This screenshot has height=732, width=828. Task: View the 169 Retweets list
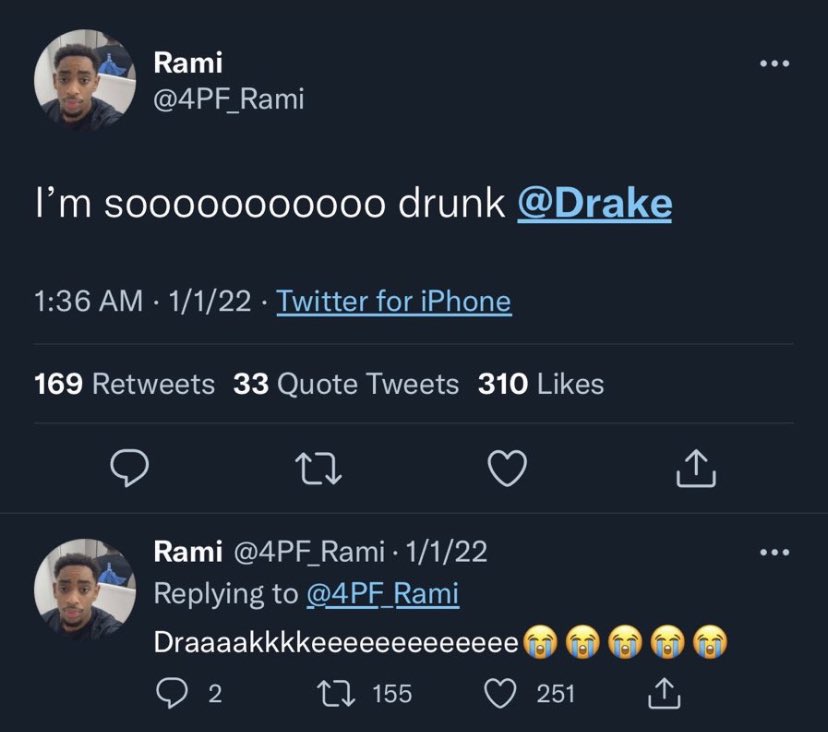click(x=124, y=383)
